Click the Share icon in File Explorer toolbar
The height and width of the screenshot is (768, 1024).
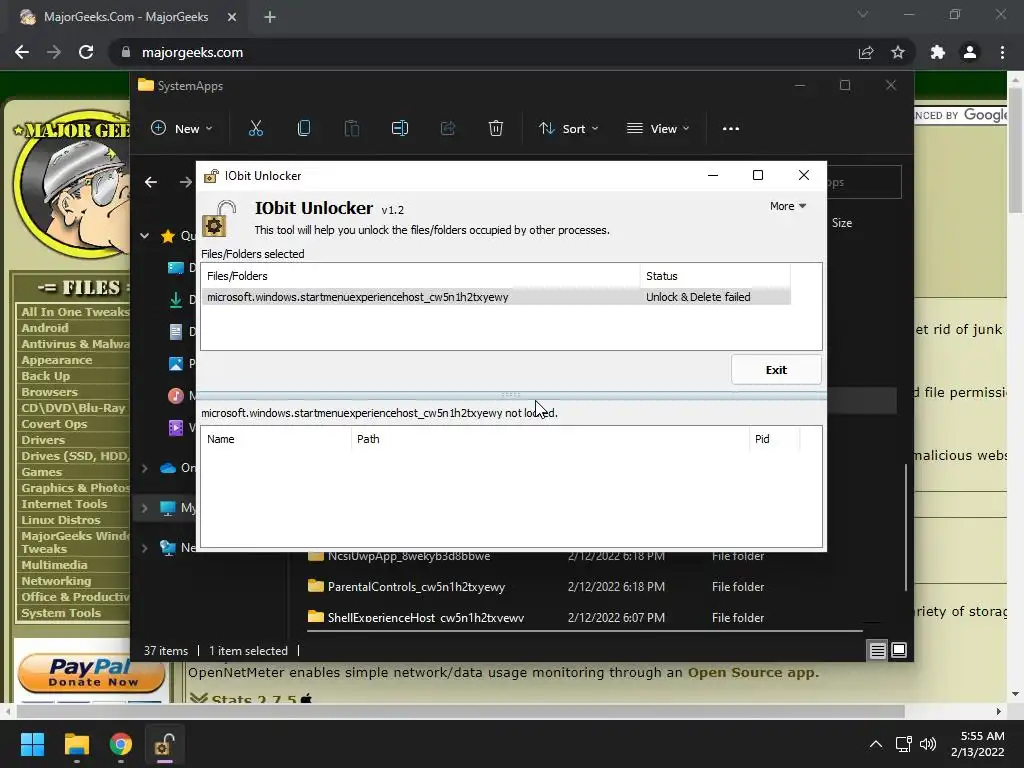tap(448, 129)
